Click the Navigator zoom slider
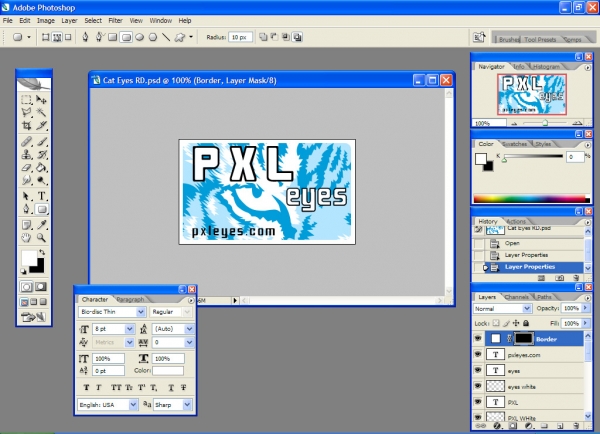This screenshot has width=600, height=434. click(x=545, y=123)
